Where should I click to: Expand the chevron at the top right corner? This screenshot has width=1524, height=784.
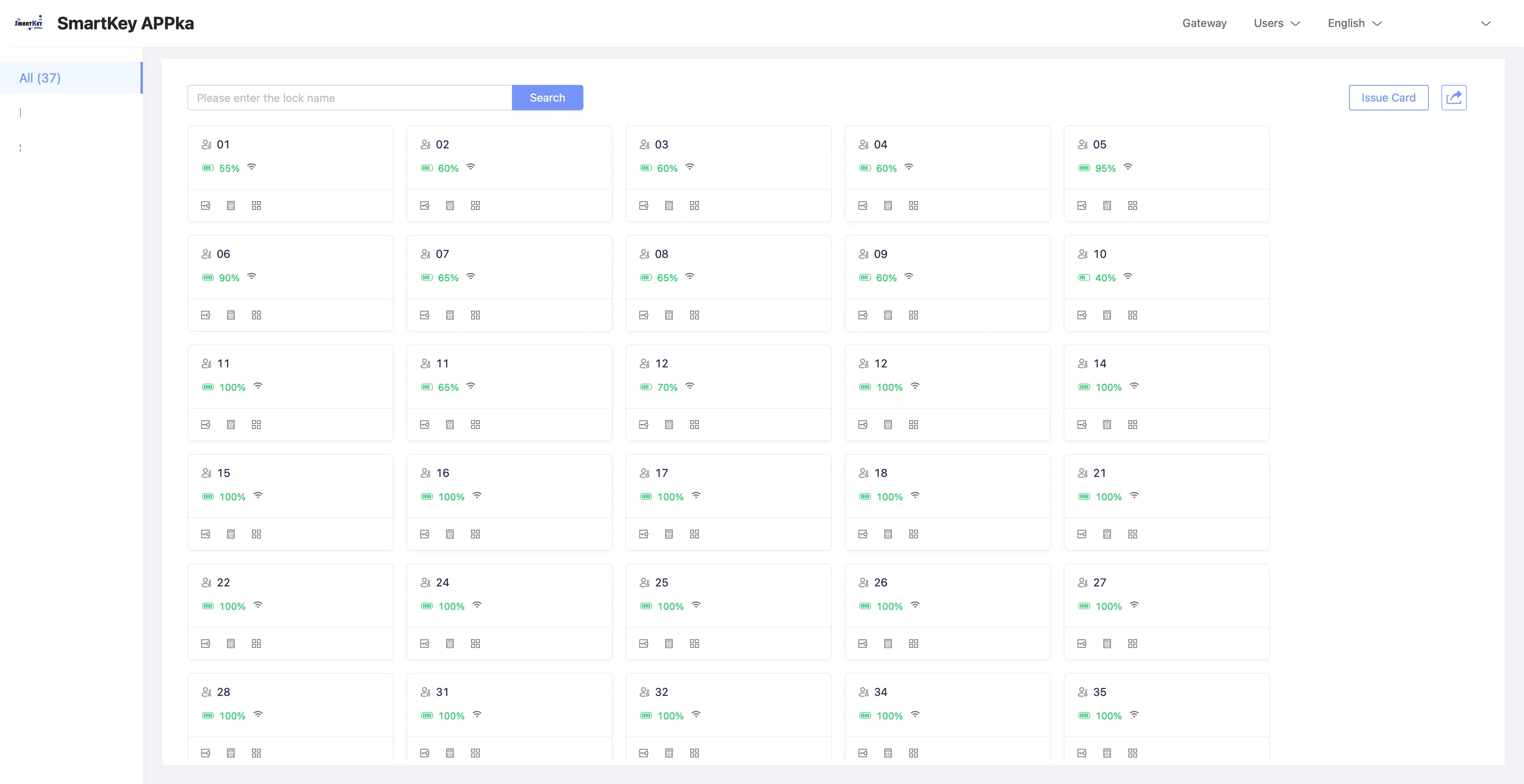(1486, 24)
